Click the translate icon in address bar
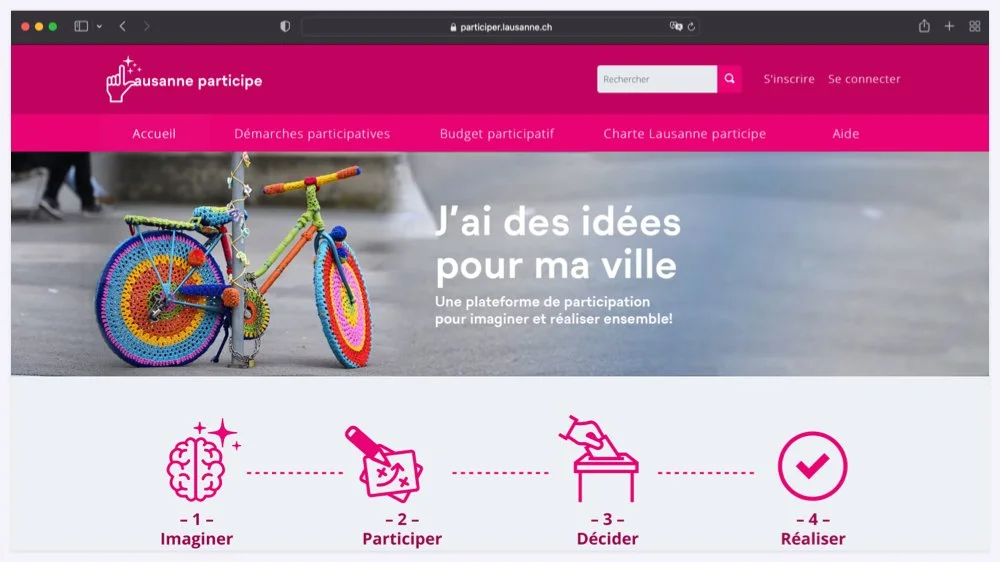1000x563 pixels. coord(676,26)
